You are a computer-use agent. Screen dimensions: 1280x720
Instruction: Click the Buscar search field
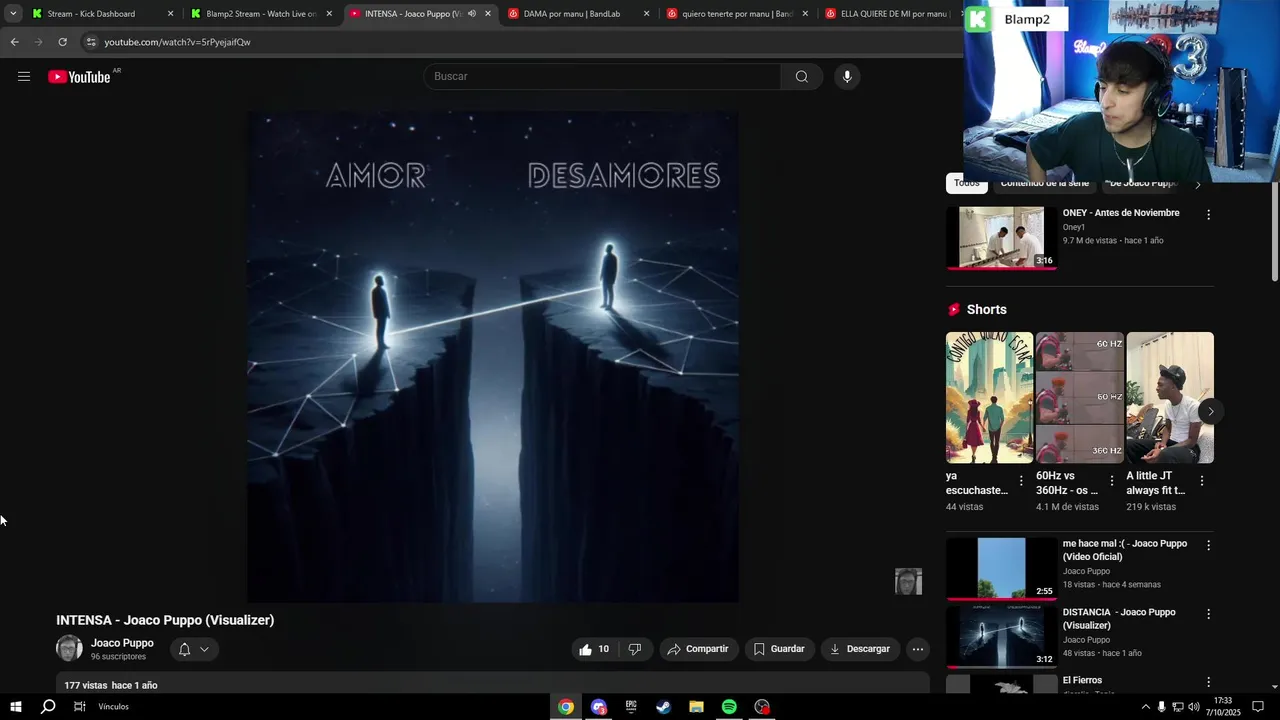click(x=603, y=77)
